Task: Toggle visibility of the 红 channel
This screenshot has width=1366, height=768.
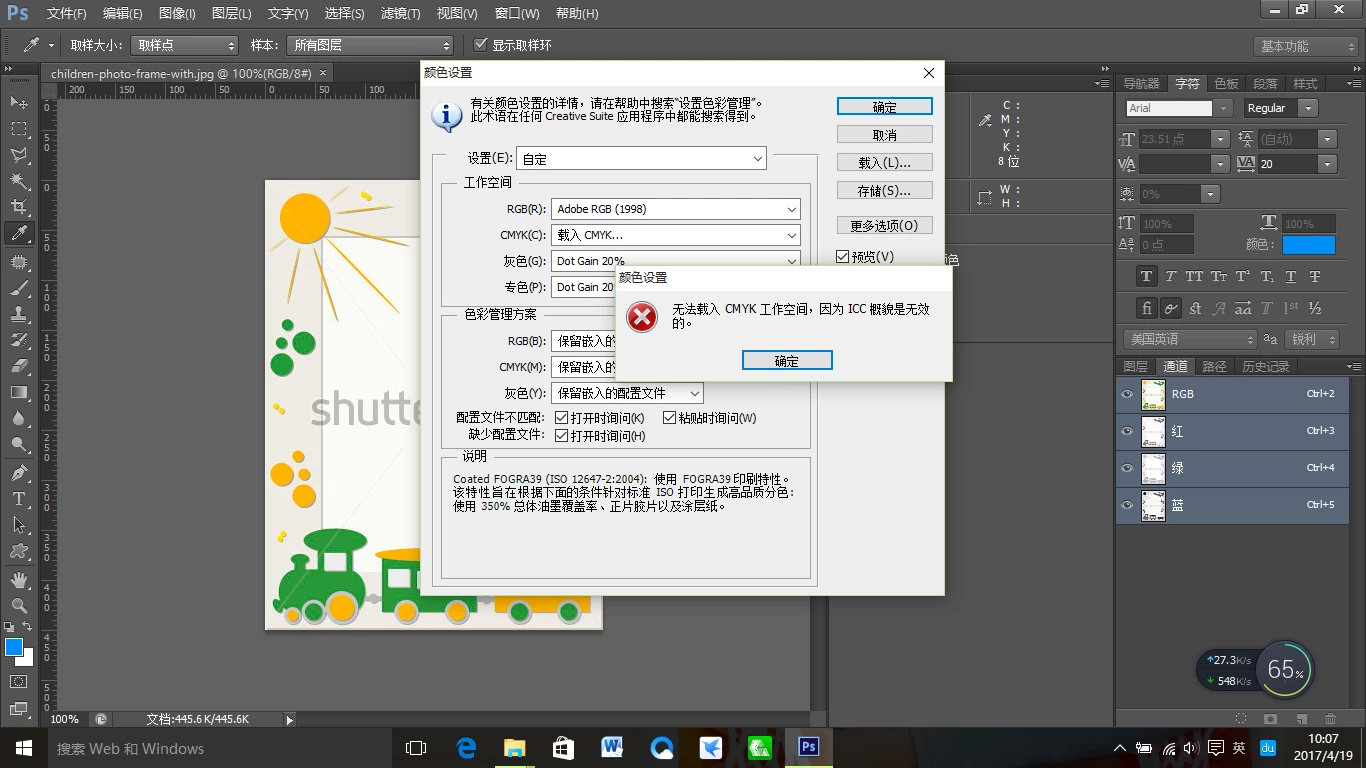Action: point(1127,431)
